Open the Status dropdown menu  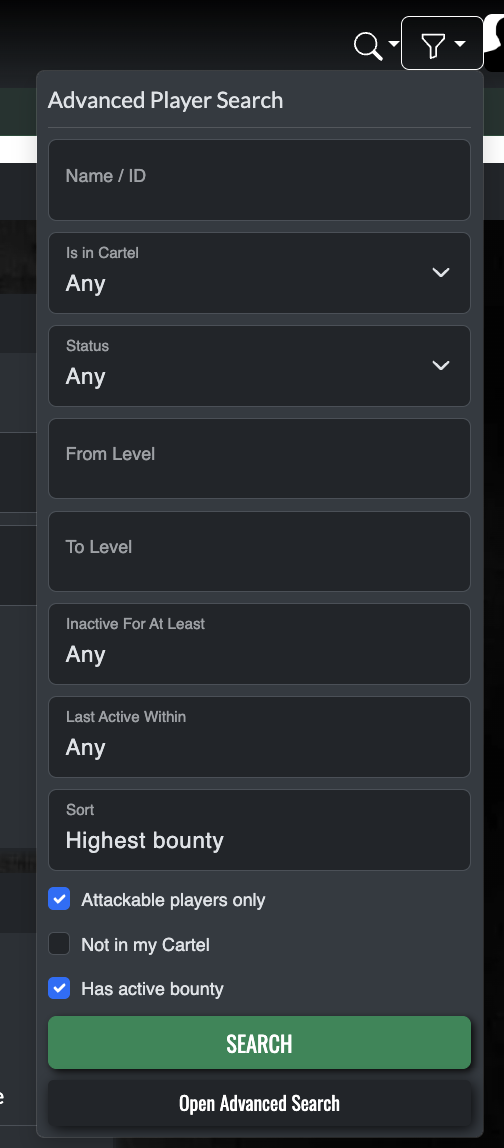(x=259, y=365)
